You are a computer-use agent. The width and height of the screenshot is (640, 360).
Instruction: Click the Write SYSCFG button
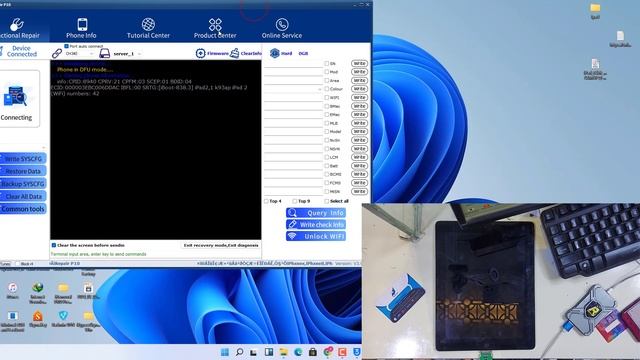pos(23,158)
